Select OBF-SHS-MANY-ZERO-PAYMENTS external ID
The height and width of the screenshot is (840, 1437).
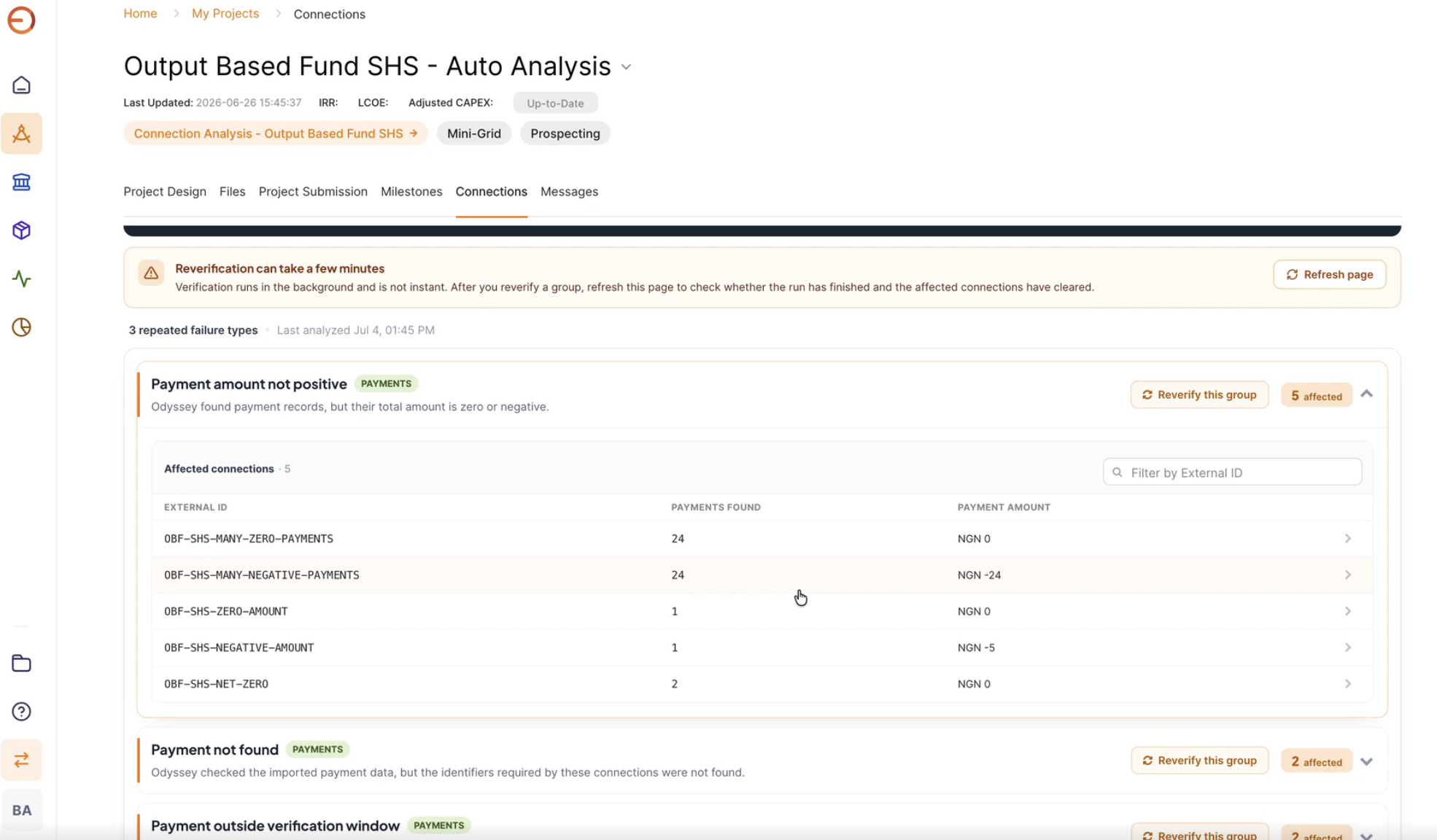tap(249, 539)
